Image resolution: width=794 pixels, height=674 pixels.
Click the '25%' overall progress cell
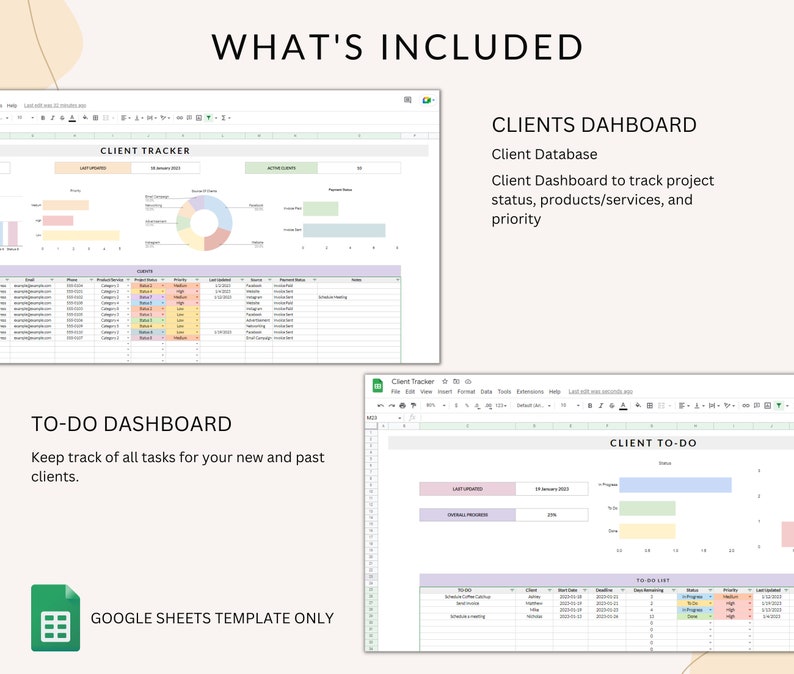(552, 515)
